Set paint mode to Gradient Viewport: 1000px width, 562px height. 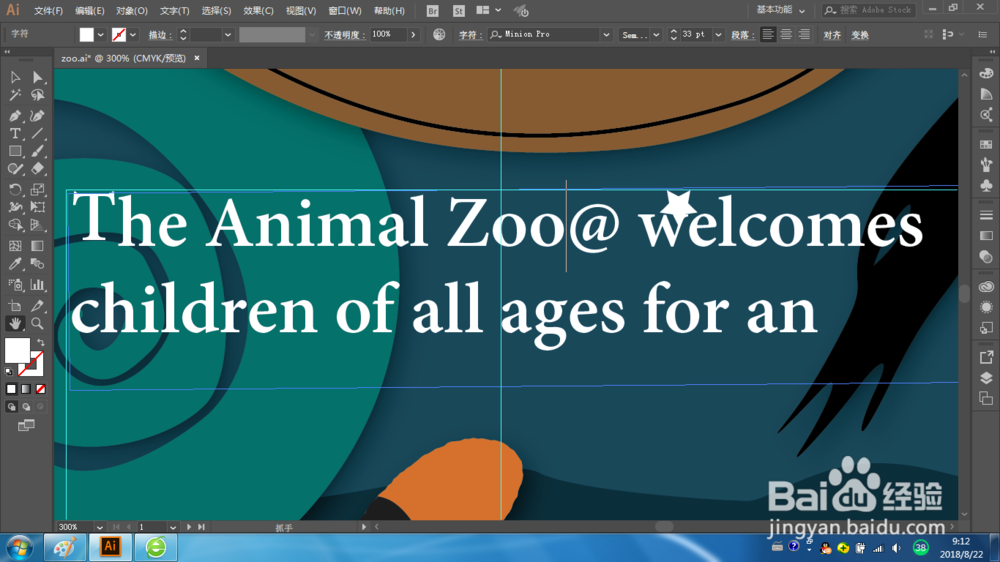26,389
